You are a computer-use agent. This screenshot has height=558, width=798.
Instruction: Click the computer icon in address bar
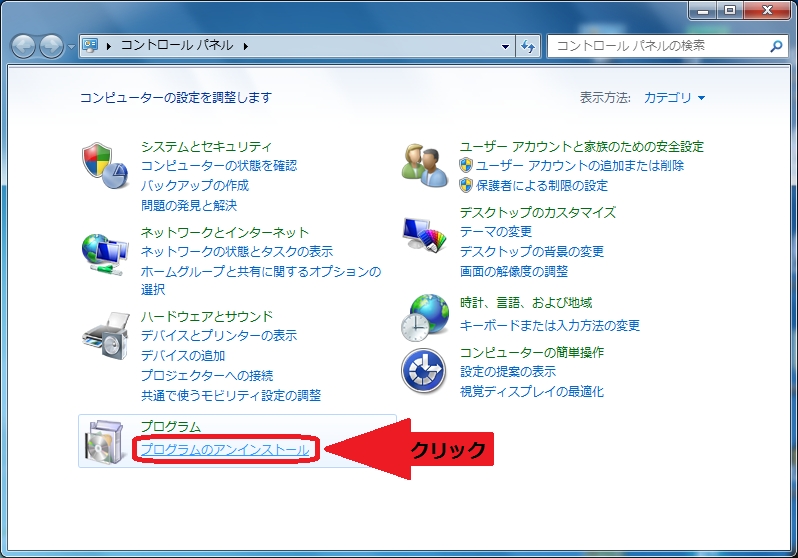tap(90, 46)
